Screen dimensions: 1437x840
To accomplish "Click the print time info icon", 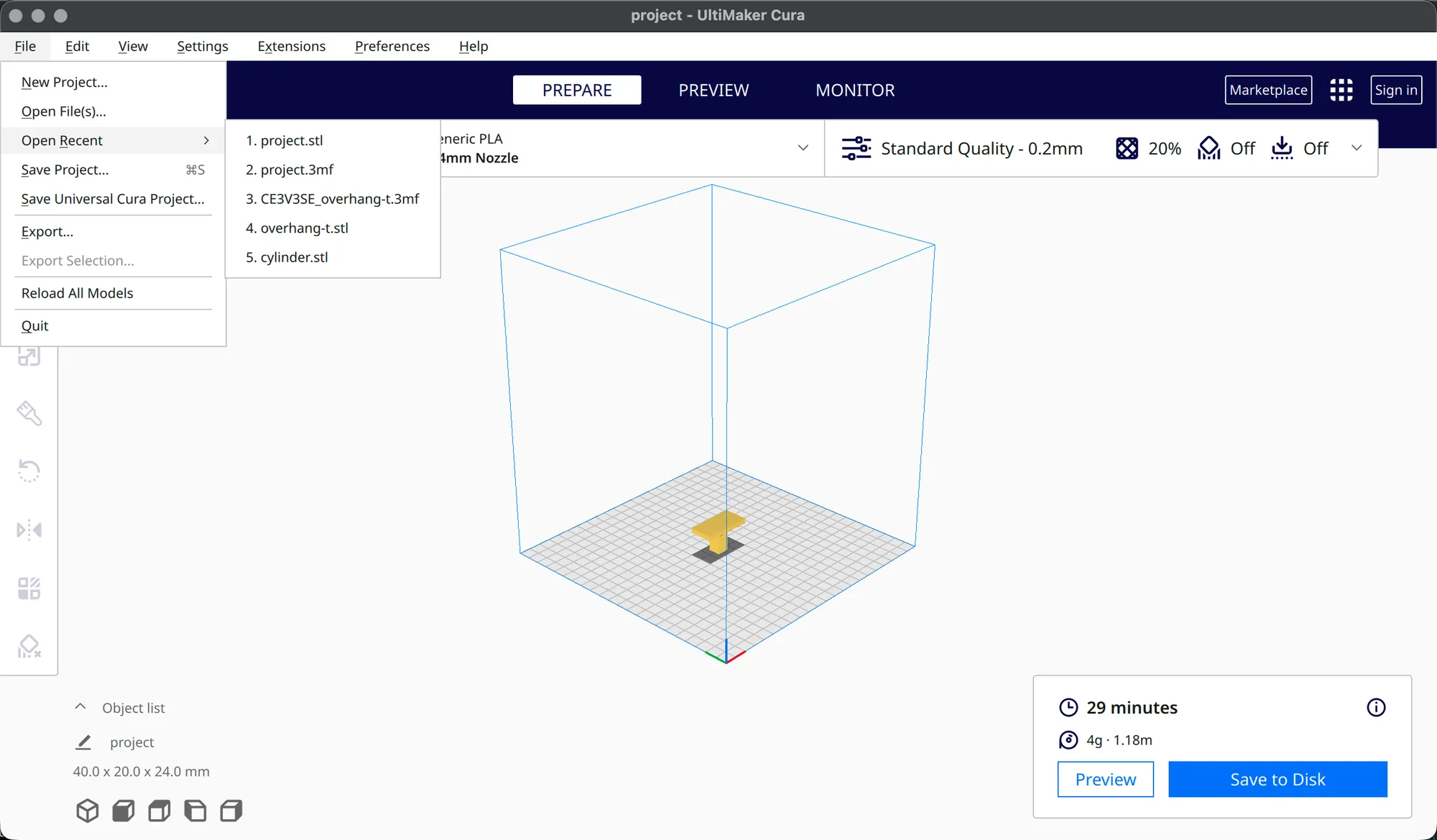I will pyautogui.click(x=1376, y=708).
